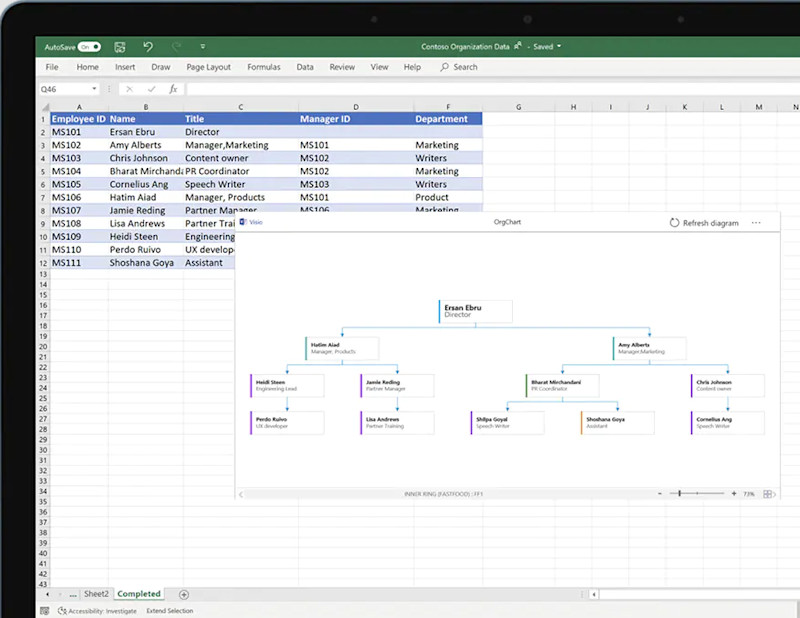Click into the formula bar
The width and height of the screenshot is (800, 618).
click(x=493, y=89)
